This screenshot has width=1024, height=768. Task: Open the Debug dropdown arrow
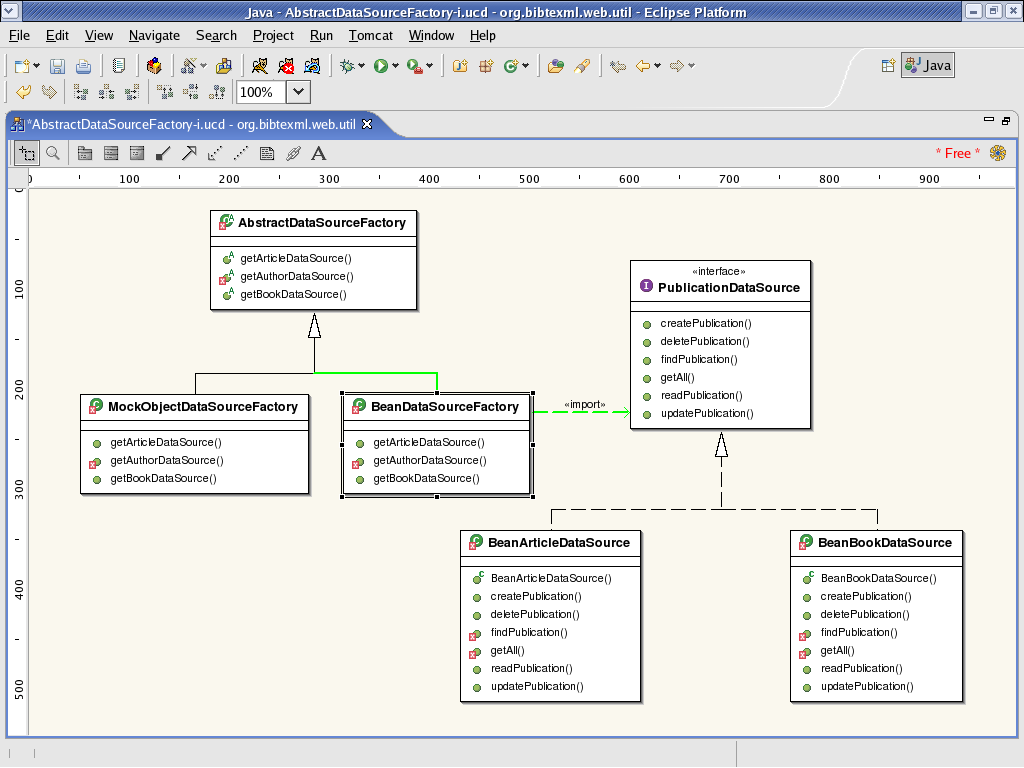pos(361,66)
